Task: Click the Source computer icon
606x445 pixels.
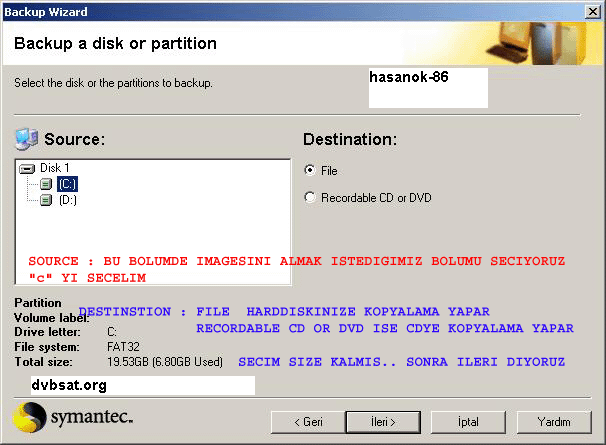Action: click(x=27, y=139)
